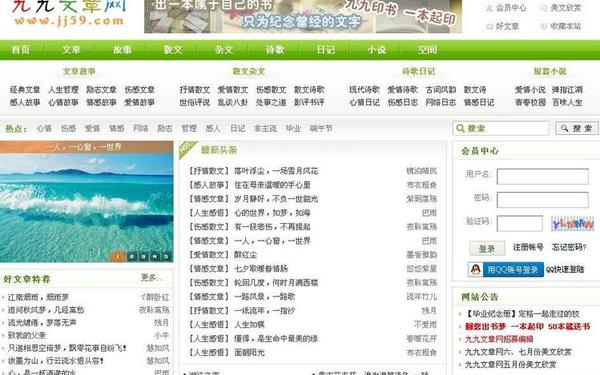This screenshot has height=375, width=600.
Task: Focus the 搜索 search input field
Action: 501,128
